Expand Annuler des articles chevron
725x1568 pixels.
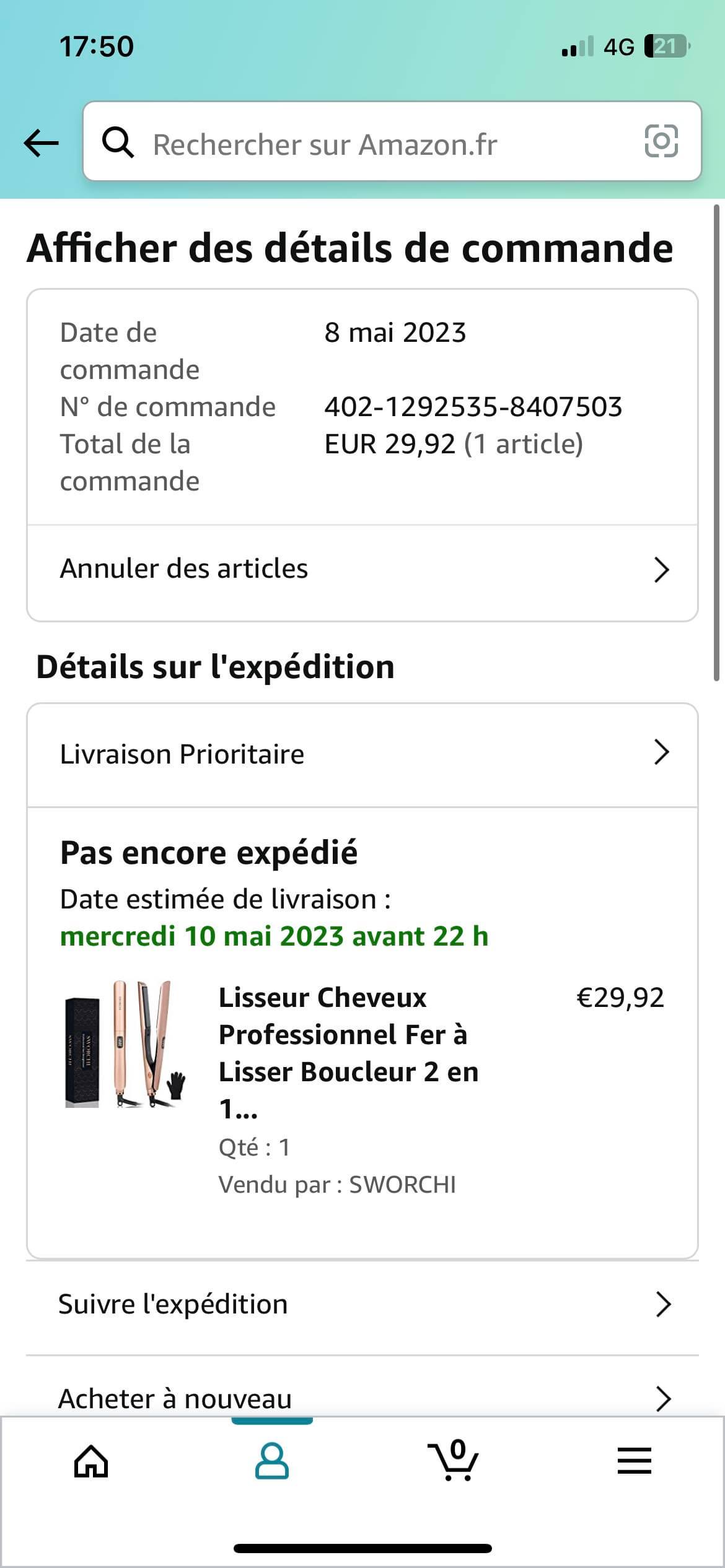pyautogui.click(x=661, y=570)
